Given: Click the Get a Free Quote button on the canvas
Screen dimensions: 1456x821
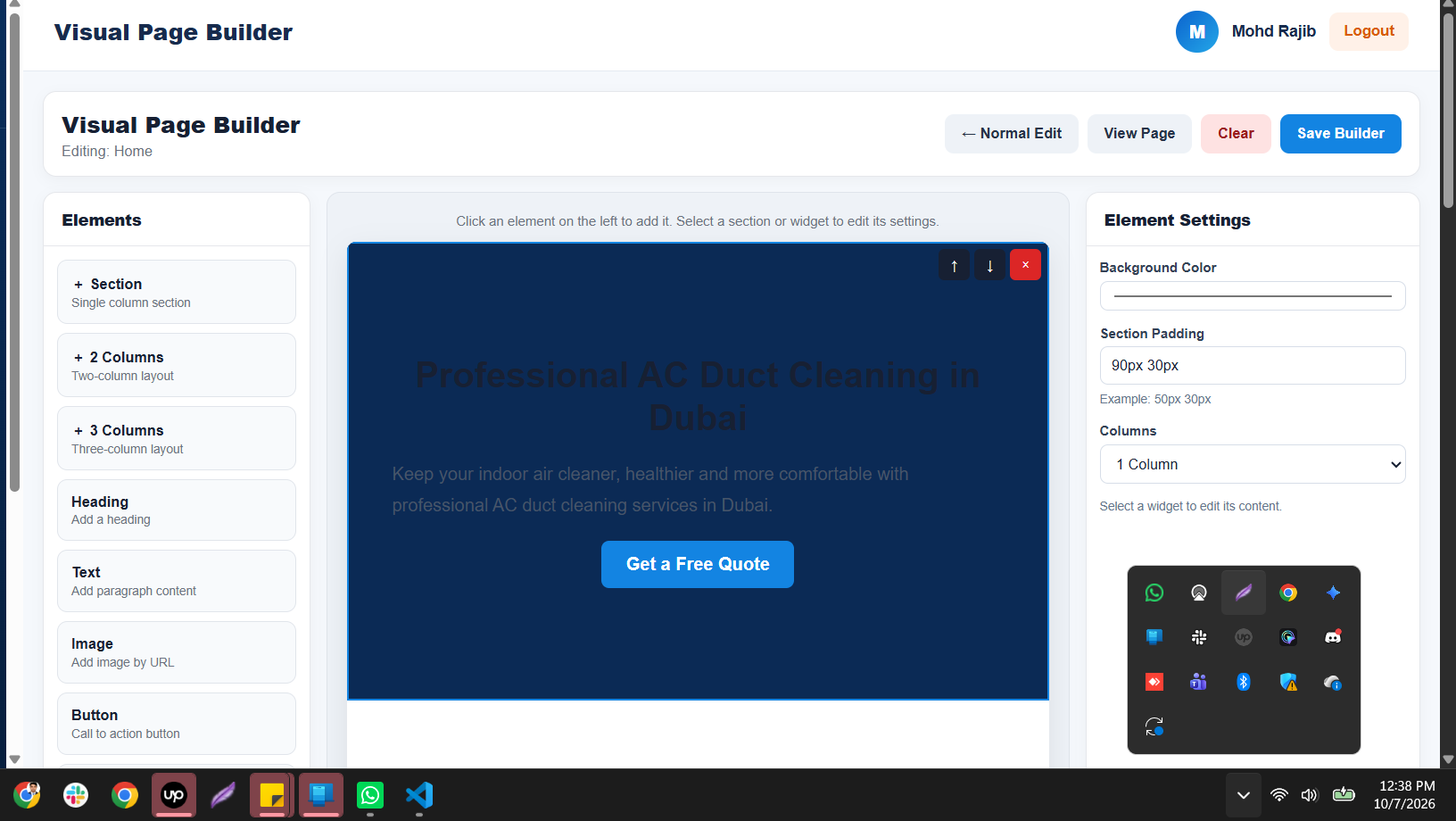Looking at the screenshot, I should pyautogui.click(x=698, y=564).
